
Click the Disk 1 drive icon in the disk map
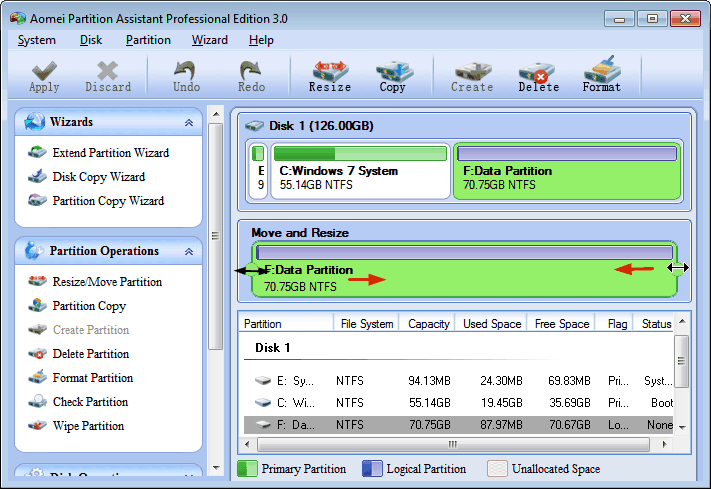click(x=254, y=126)
